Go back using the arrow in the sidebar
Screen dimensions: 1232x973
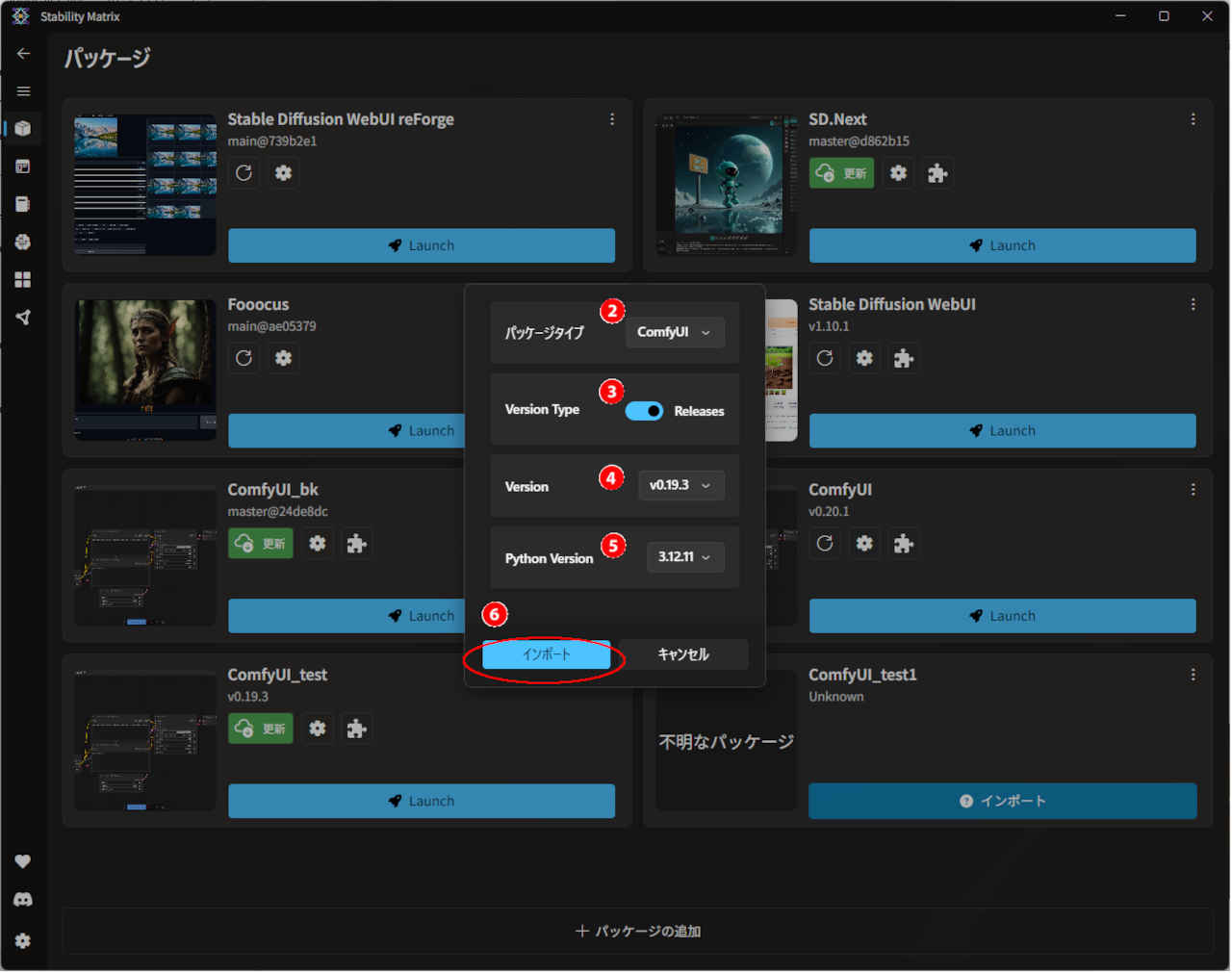click(23, 54)
